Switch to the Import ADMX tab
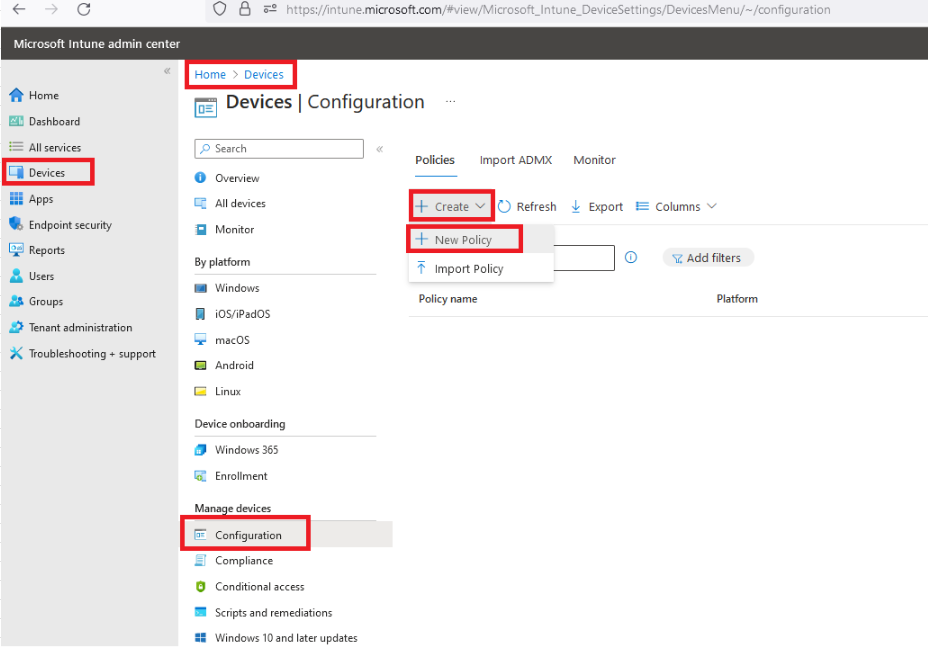928x647 pixels. tap(516, 159)
